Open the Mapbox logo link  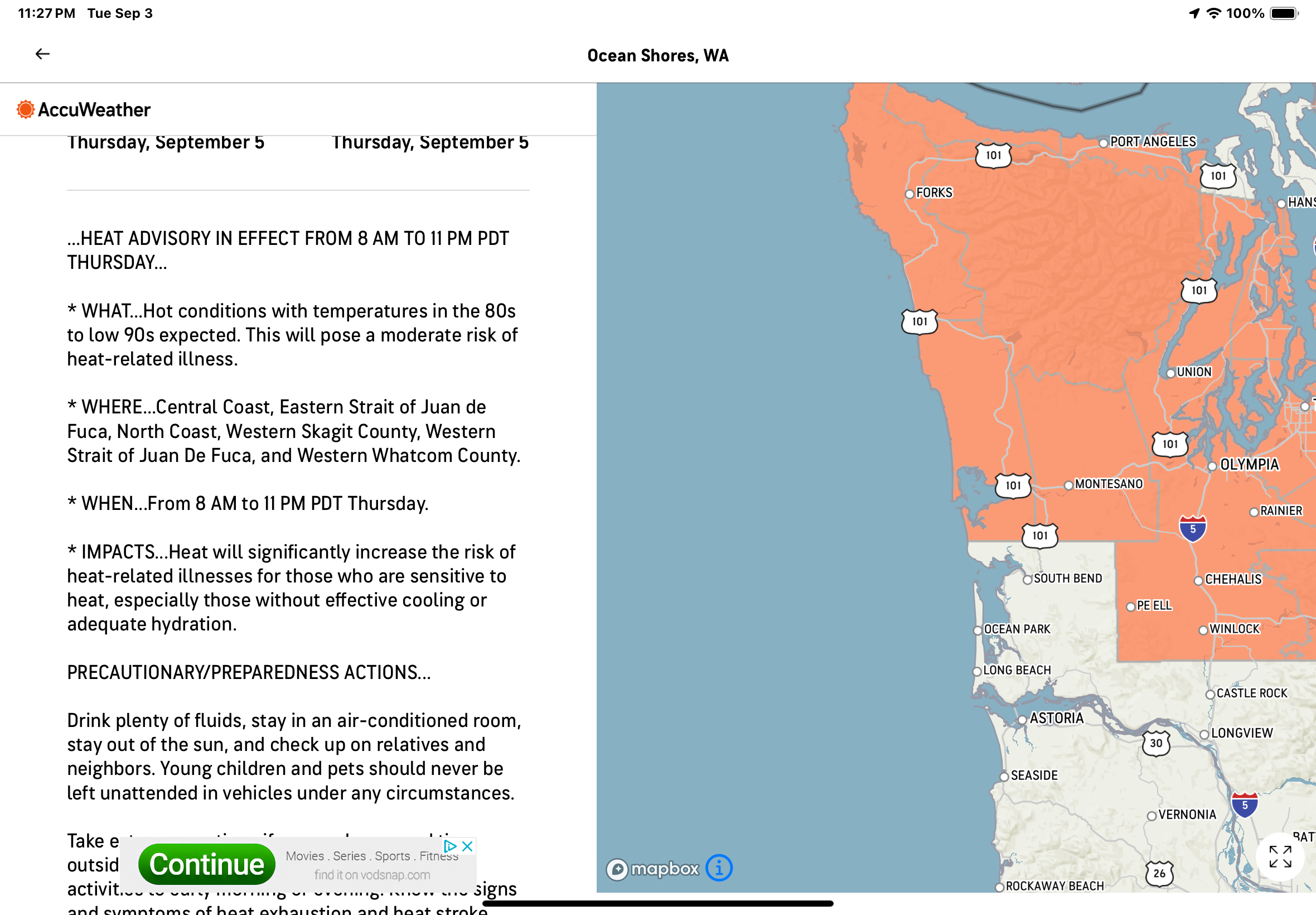click(x=653, y=869)
